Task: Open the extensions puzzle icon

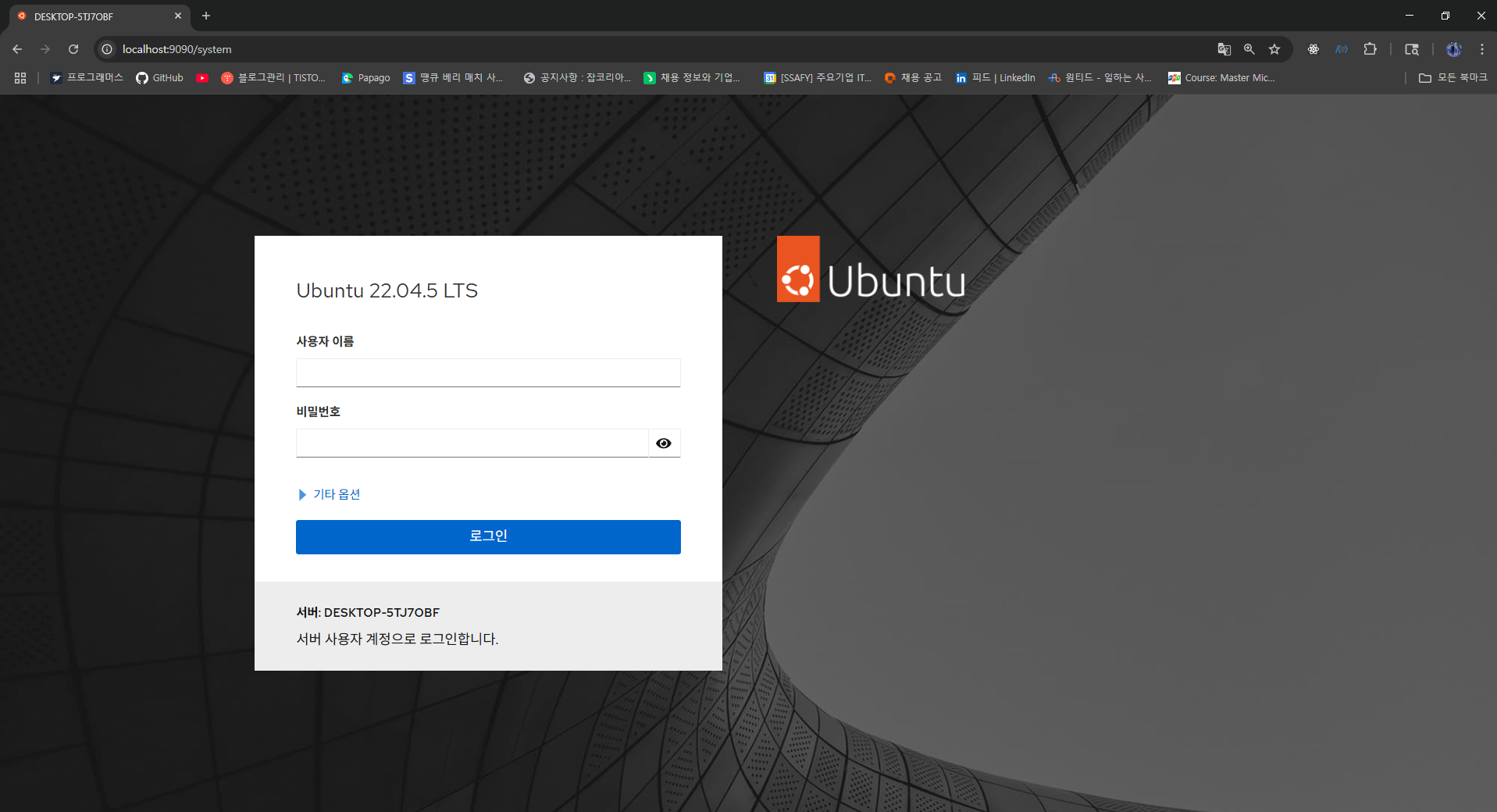Action: click(1370, 49)
